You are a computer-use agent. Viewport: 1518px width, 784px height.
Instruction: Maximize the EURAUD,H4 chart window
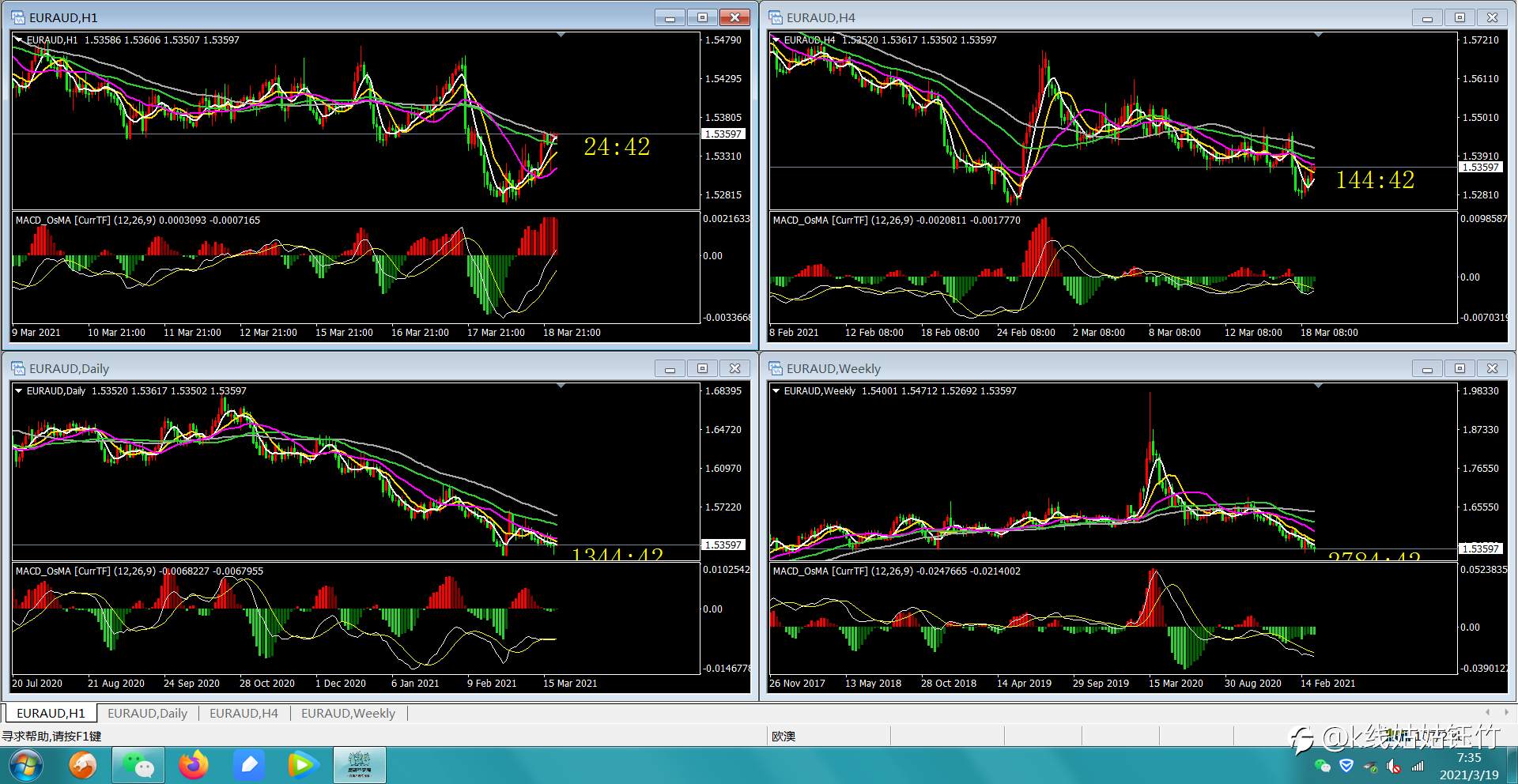pos(1460,17)
